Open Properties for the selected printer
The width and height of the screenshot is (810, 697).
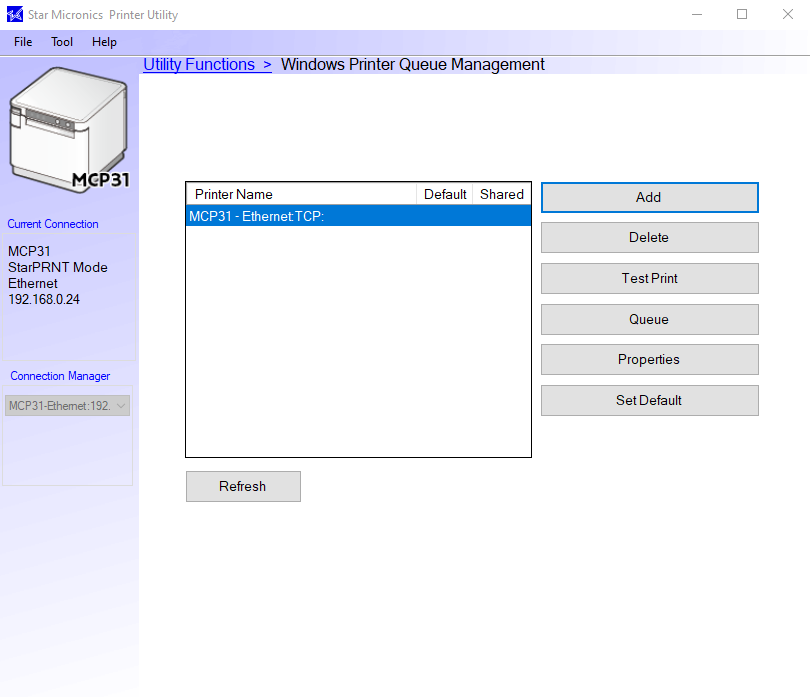coord(649,359)
